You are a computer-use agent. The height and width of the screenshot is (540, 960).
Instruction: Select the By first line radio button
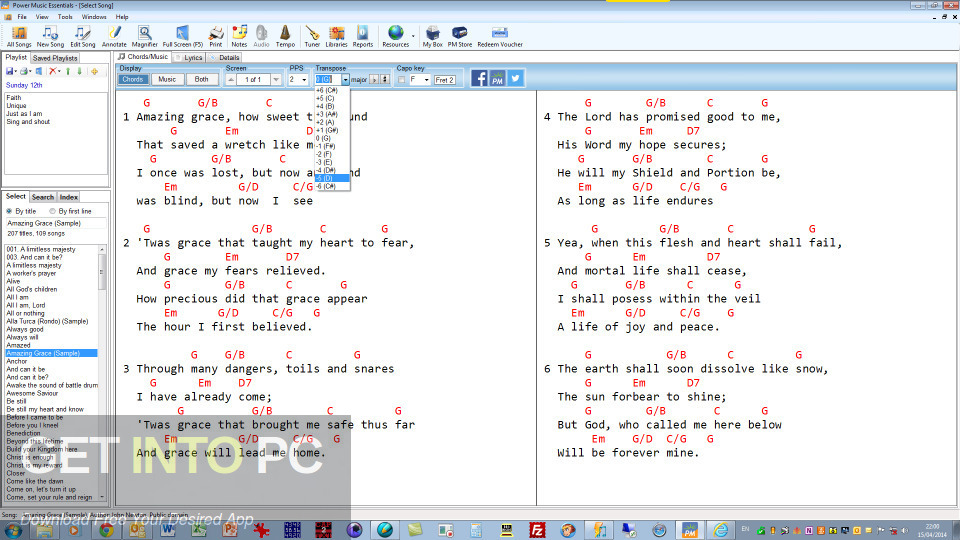[53, 211]
